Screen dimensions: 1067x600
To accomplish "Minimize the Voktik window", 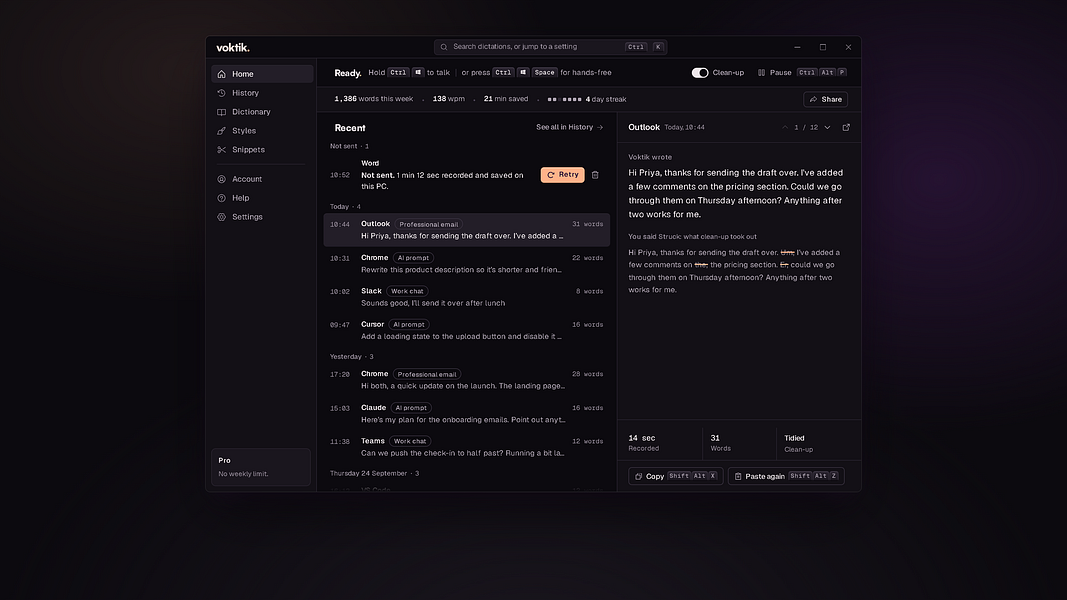I will tap(798, 47).
